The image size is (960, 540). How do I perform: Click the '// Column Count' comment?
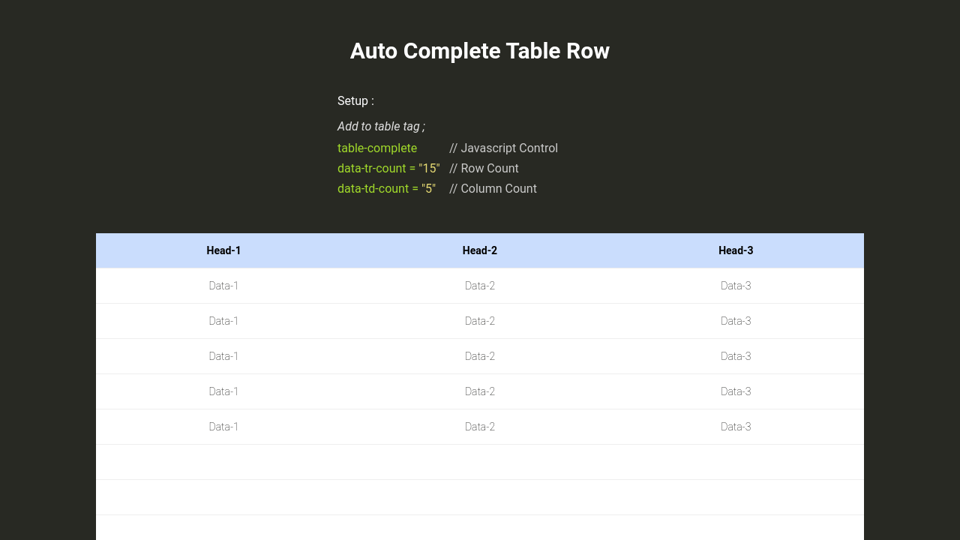tap(493, 188)
